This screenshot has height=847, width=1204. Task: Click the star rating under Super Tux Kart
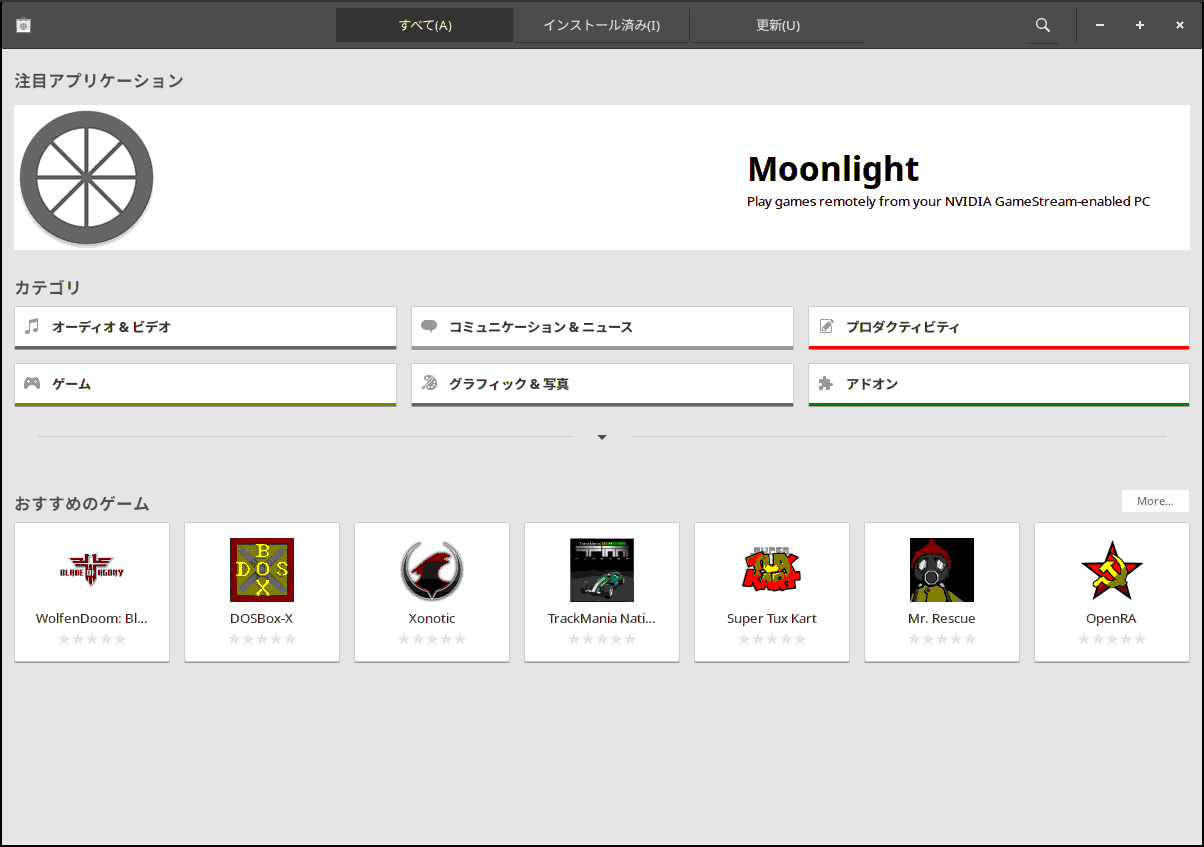pos(772,639)
